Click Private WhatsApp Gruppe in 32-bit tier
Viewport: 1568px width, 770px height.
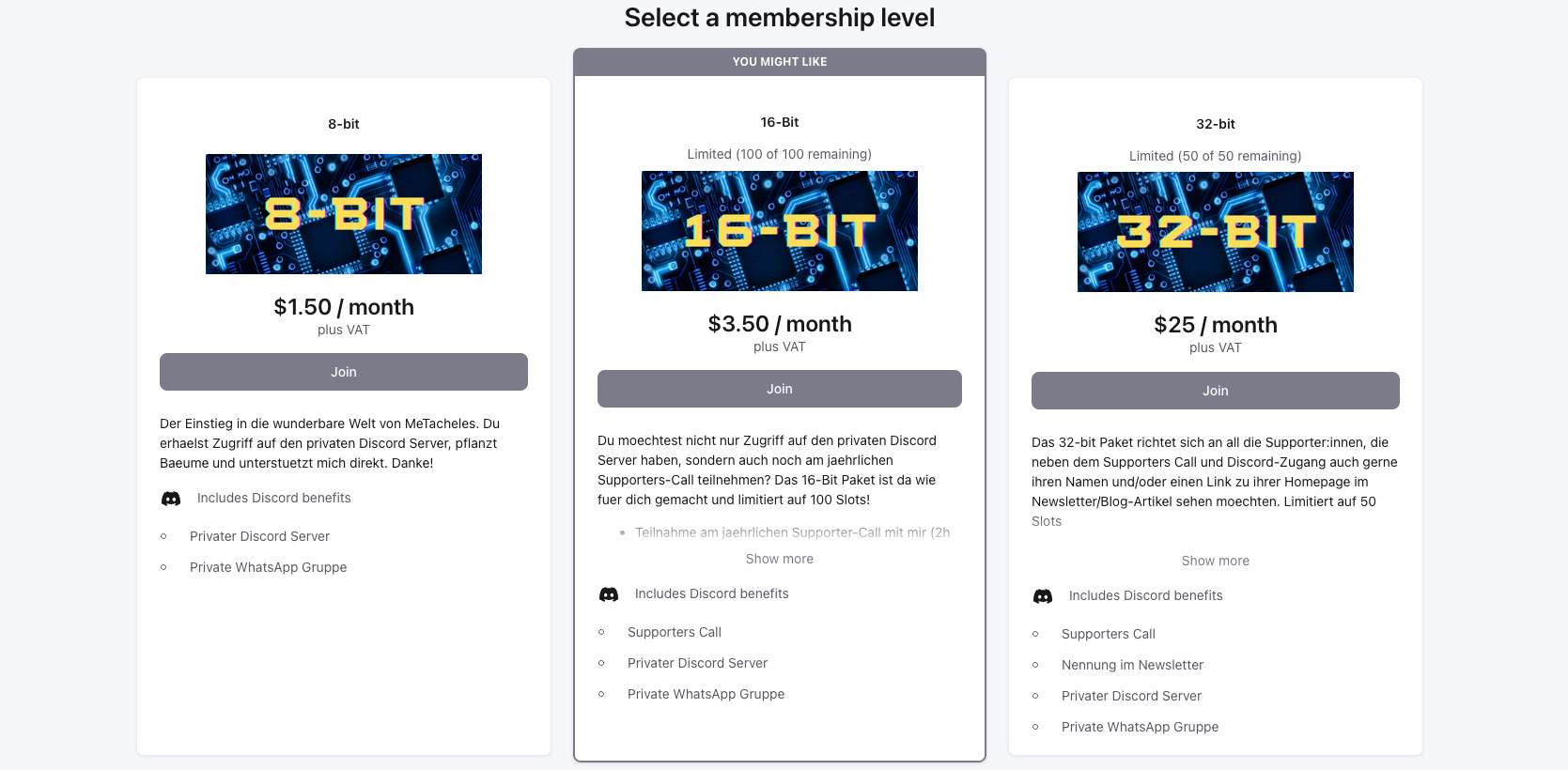1140,727
